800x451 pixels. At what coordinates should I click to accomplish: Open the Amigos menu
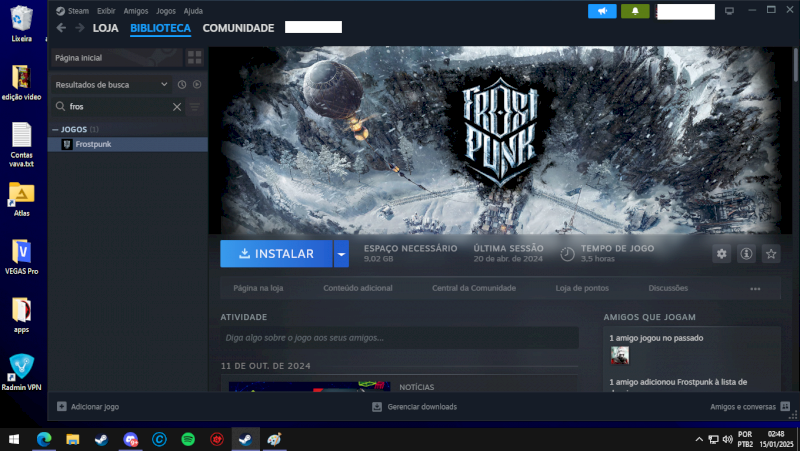click(135, 10)
